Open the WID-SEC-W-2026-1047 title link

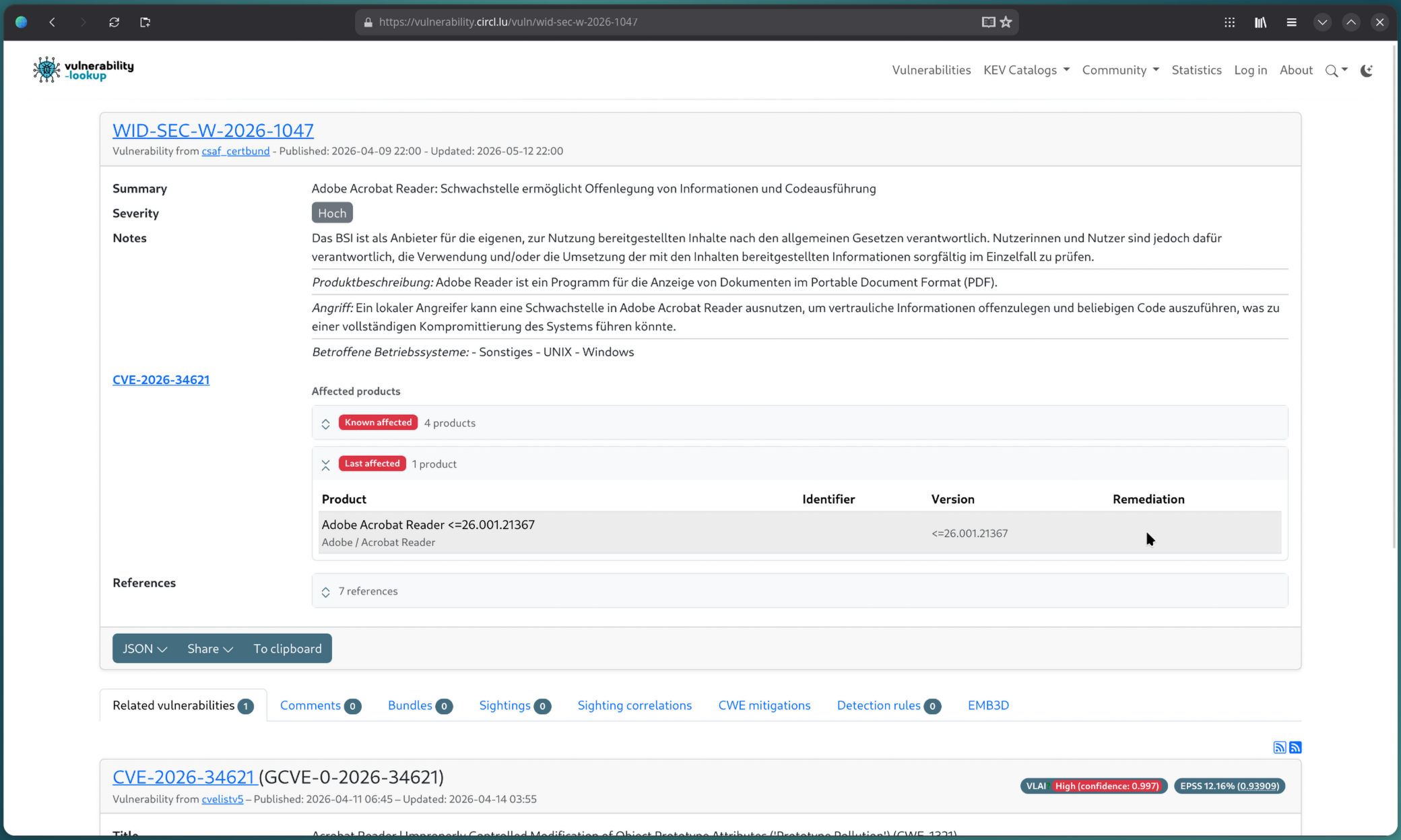[x=213, y=129]
